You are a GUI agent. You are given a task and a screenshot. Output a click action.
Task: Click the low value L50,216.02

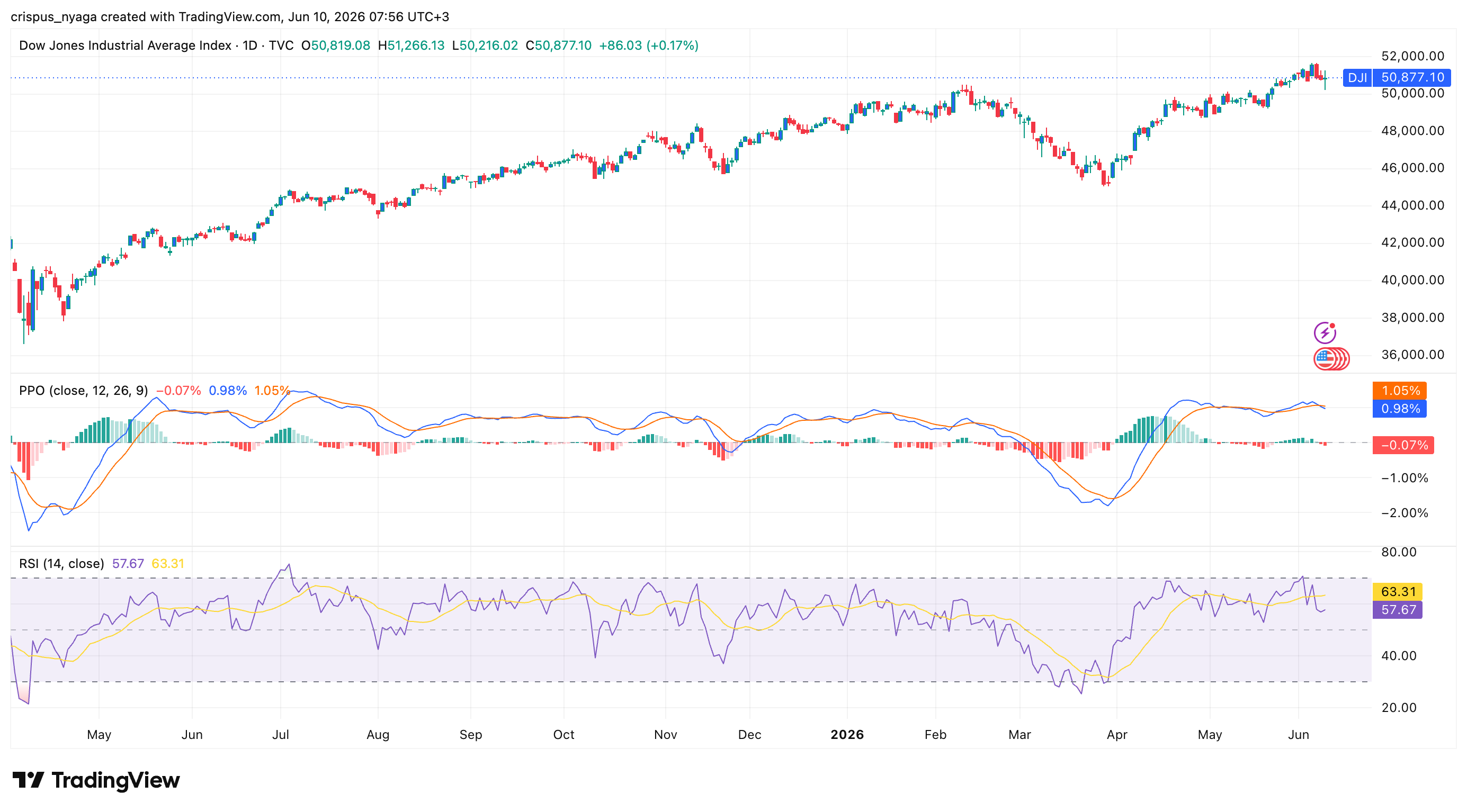click(x=485, y=46)
